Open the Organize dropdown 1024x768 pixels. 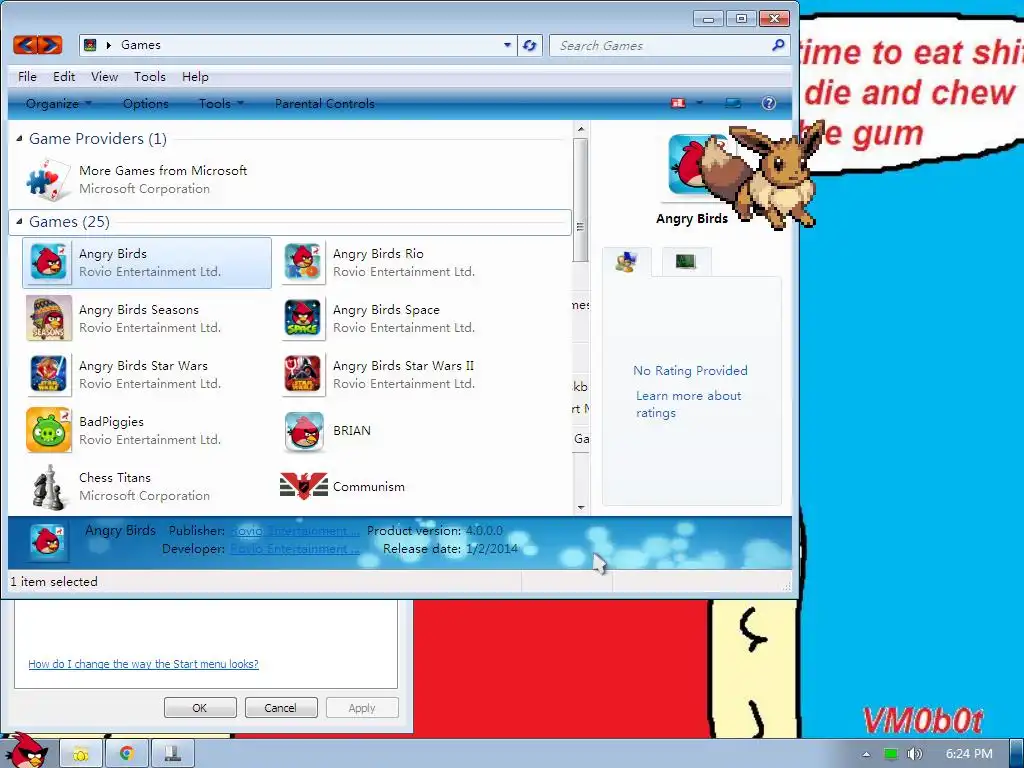click(58, 103)
